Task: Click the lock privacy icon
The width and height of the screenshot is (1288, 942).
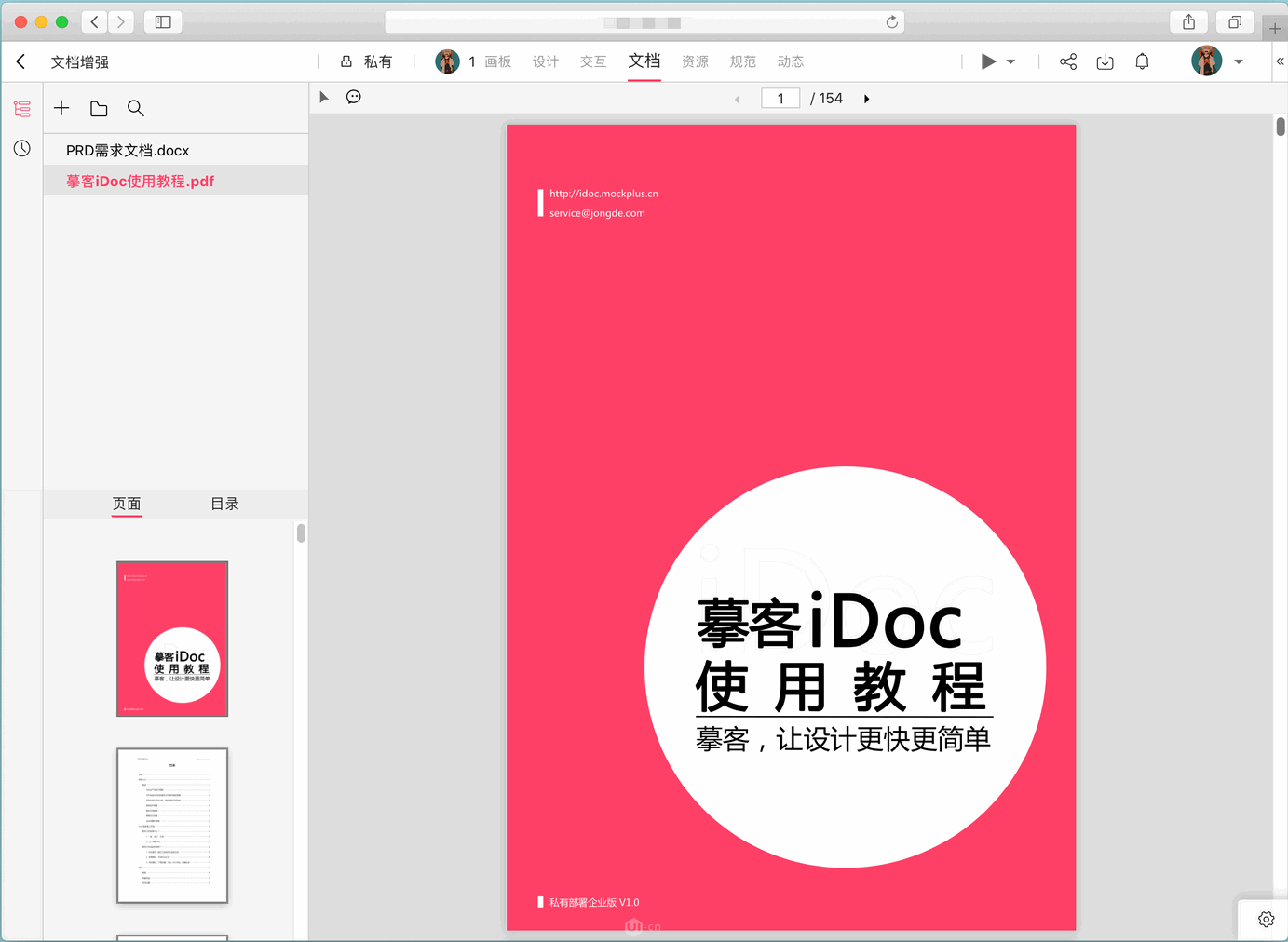Action: coord(346,61)
